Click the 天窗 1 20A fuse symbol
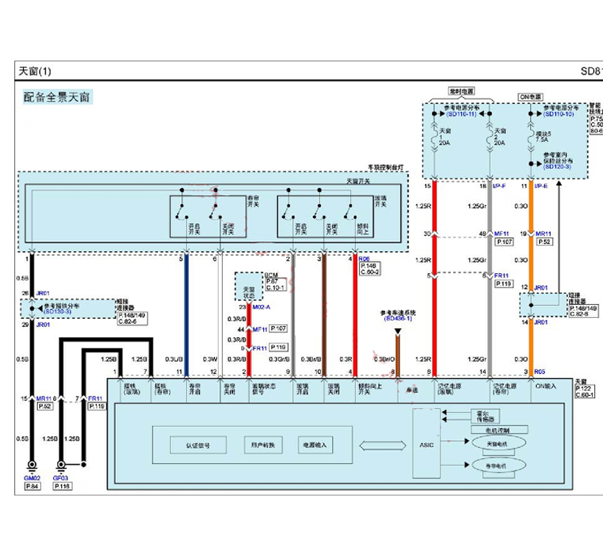The width and height of the screenshot is (603, 544). [434, 137]
